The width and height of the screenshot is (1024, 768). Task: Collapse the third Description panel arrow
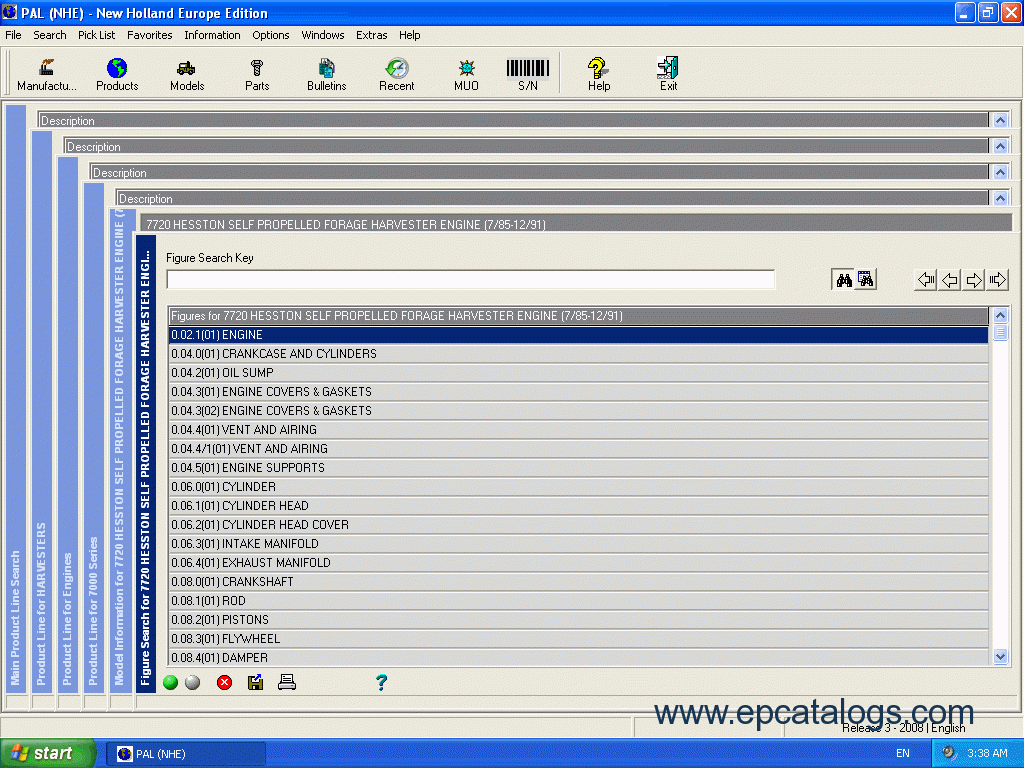(x=1000, y=172)
